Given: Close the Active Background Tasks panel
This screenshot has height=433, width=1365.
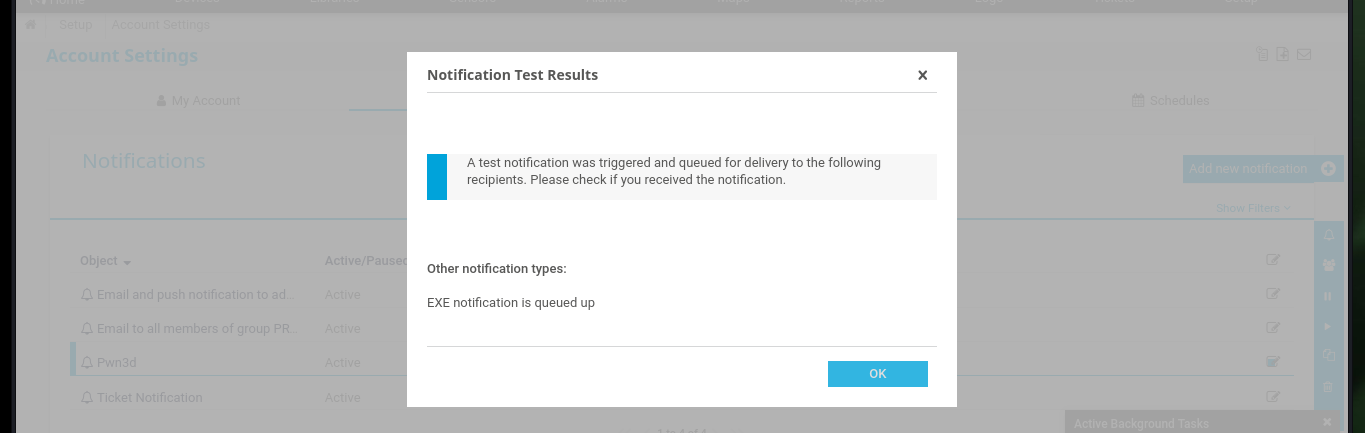Looking at the screenshot, I should point(1327,423).
